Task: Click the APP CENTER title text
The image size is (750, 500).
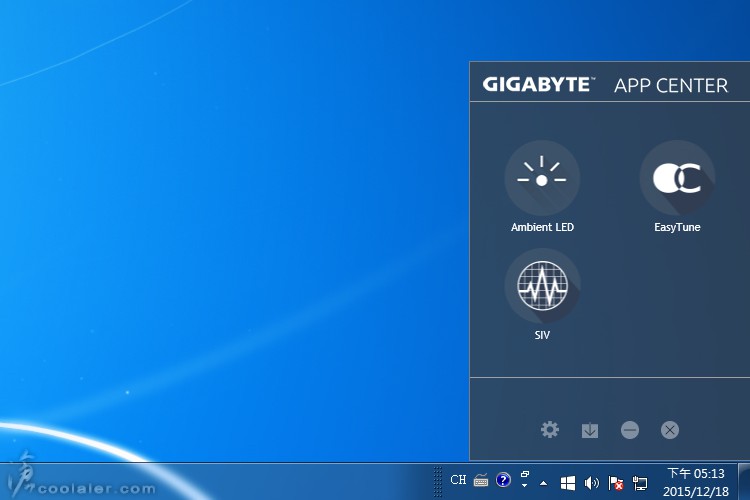Action: point(671,86)
